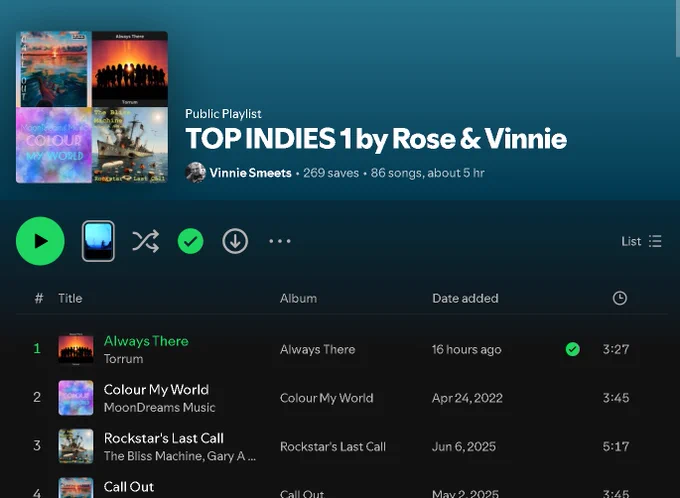This screenshot has width=680, height=498.
Task: Click the vertical scrollbar thumb at top right
Action: point(678,28)
